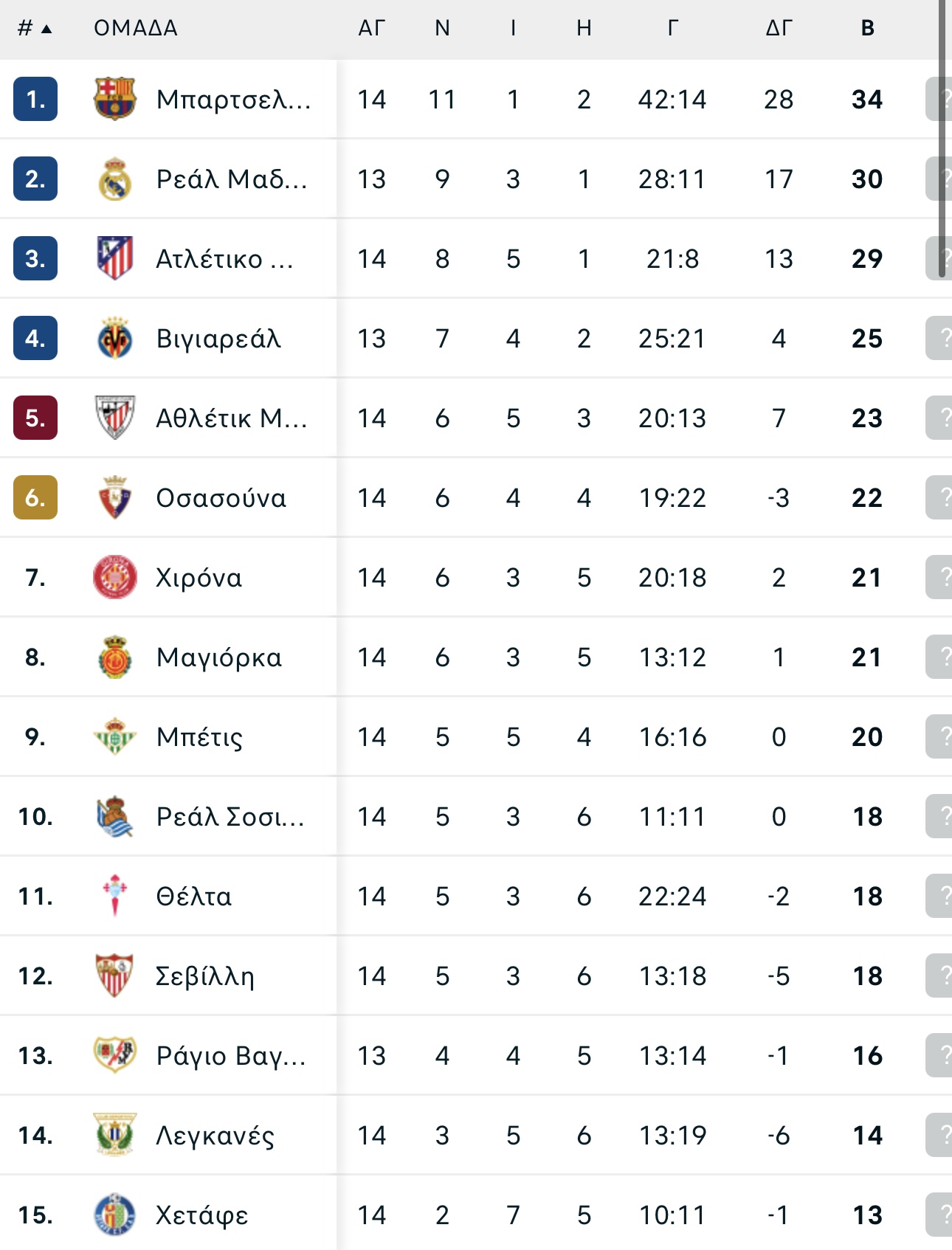Click the form badge in Barcelona's row
The image size is (952, 1250).
click(939, 99)
